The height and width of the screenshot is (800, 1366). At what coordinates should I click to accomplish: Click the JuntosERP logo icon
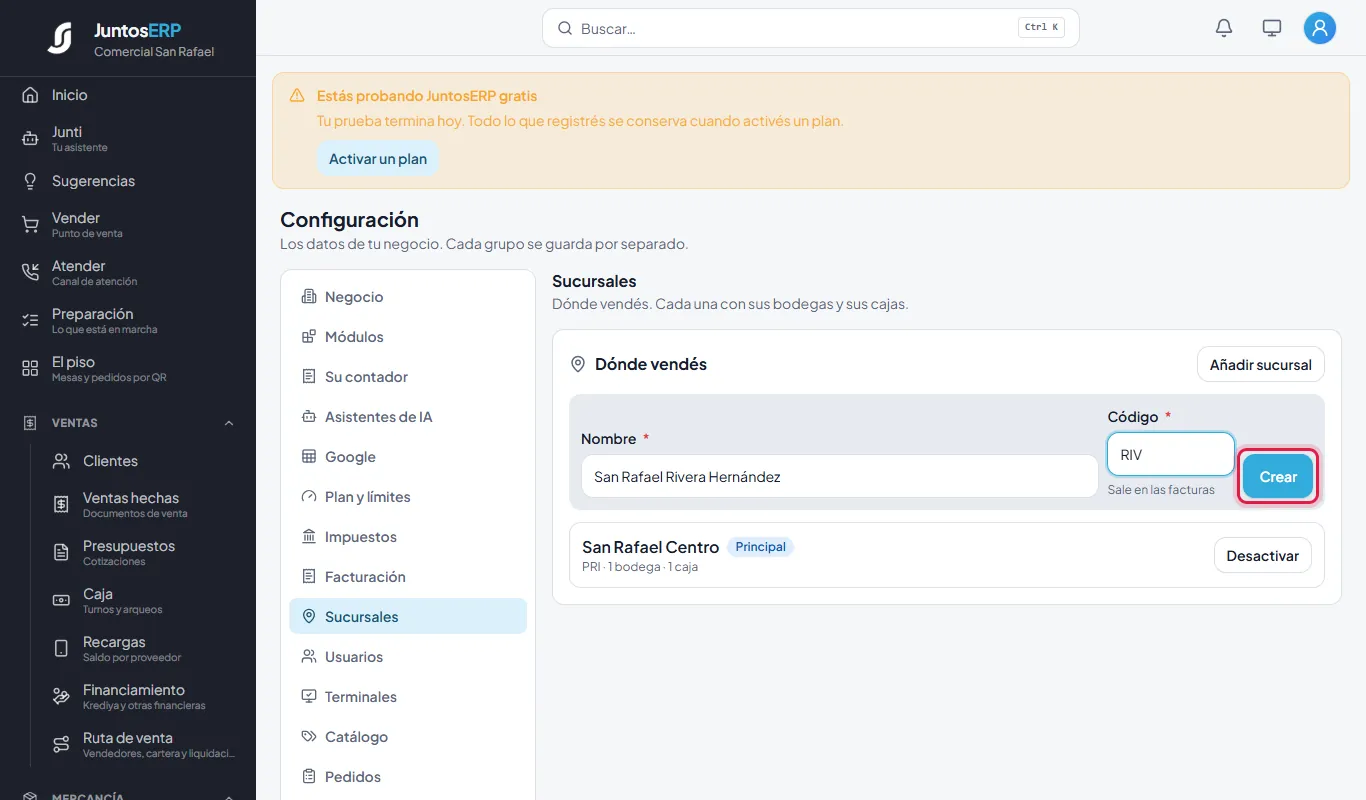60,38
